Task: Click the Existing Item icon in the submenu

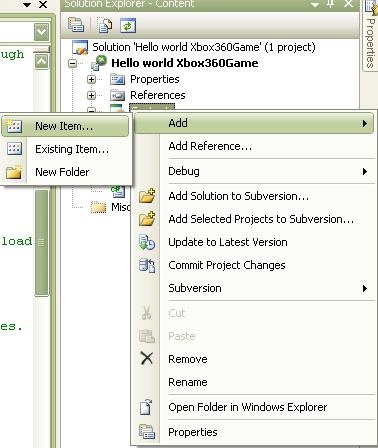Action: coord(14,149)
